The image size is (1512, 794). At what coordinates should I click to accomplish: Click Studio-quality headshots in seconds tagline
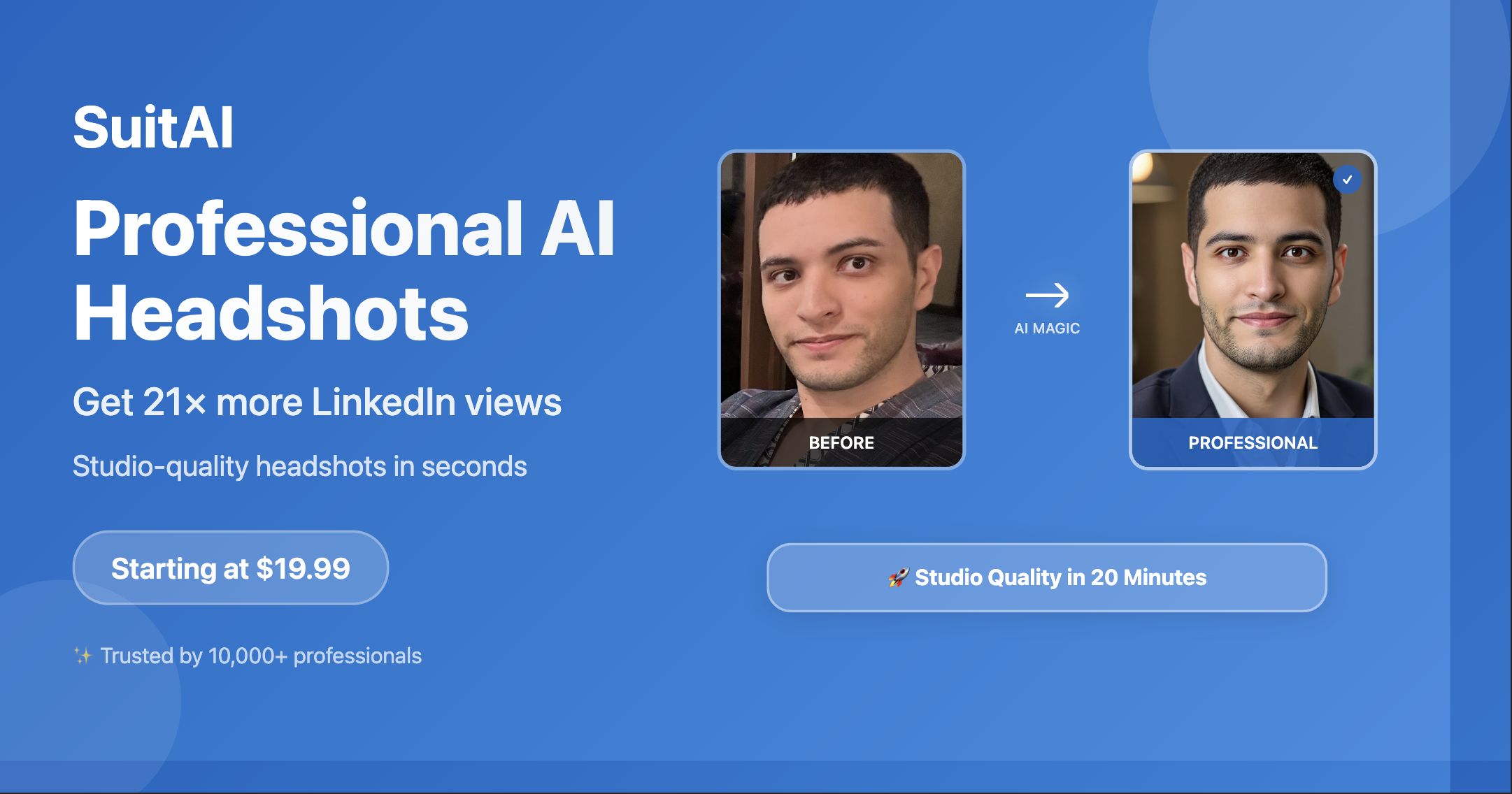(299, 466)
